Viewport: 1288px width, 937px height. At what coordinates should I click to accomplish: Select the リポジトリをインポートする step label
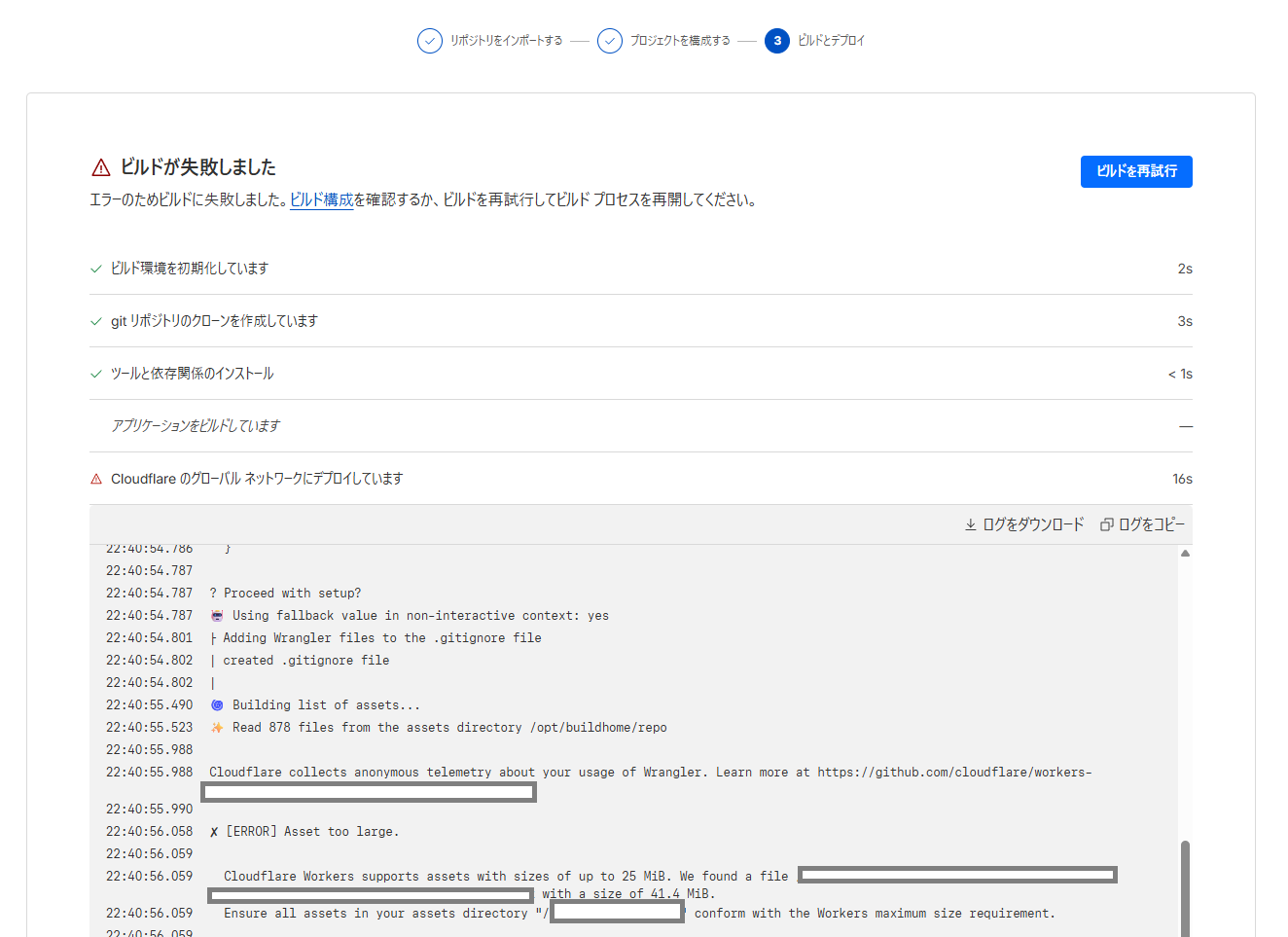pos(506,41)
